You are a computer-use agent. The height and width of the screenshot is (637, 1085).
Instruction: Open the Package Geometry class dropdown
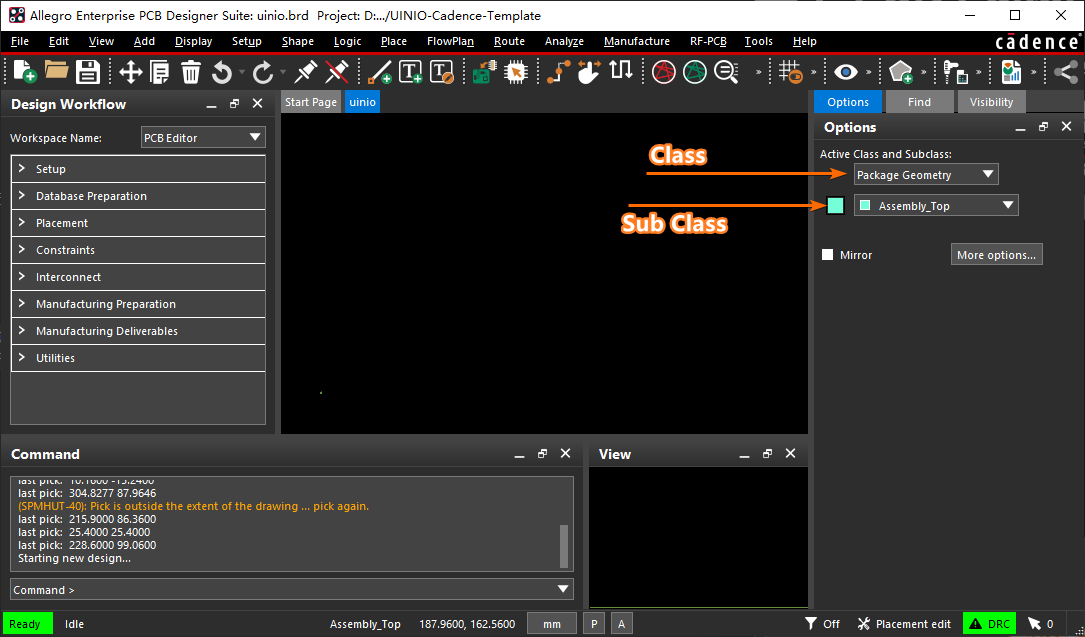[x=926, y=175]
